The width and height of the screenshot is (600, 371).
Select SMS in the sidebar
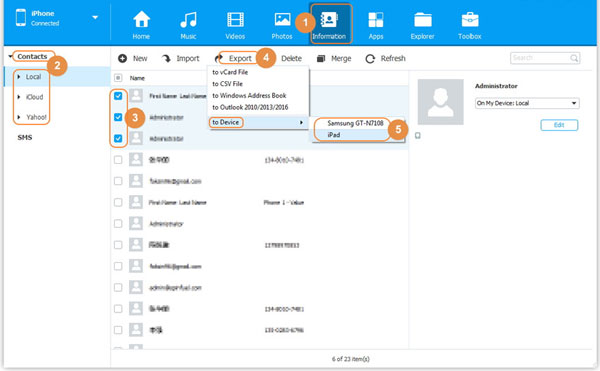click(25, 138)
